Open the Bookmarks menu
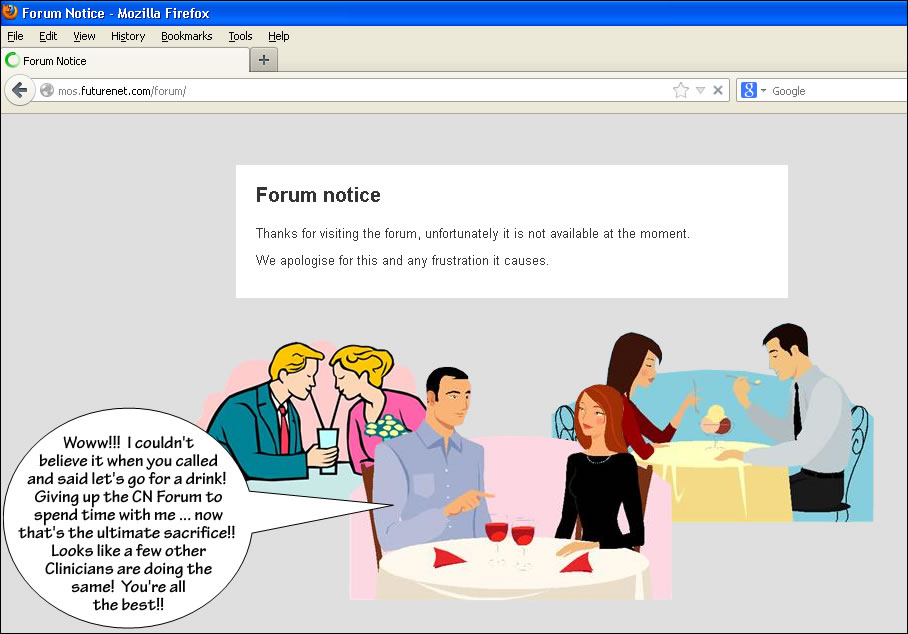 pyautogui.click(x=186, y=36)
